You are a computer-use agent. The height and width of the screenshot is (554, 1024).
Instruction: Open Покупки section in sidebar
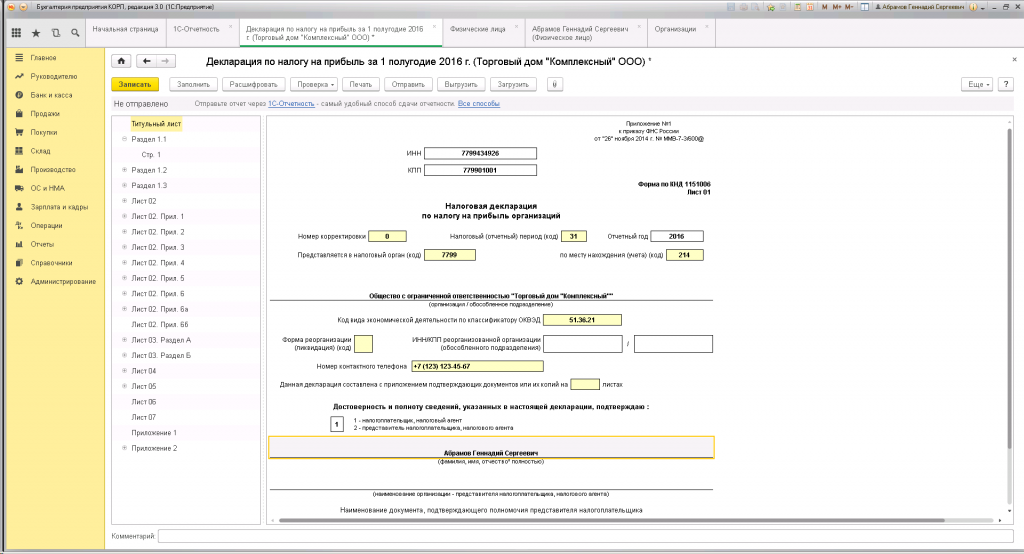pyautogui.click(x=44, y=132)
